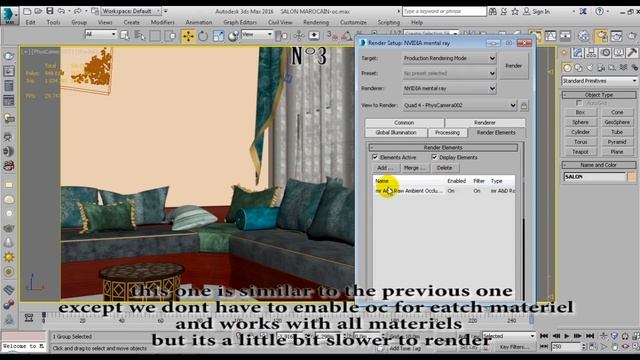
Task: Open the Graph Editors menu
Action: tap(240, 22)
